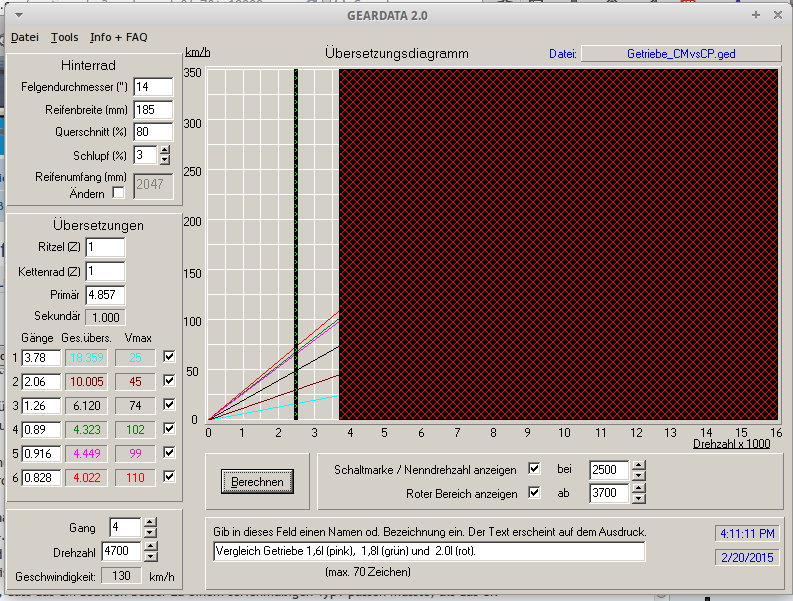Open the Tools menu
Screen dimensions: 793x601
(64, 37)
